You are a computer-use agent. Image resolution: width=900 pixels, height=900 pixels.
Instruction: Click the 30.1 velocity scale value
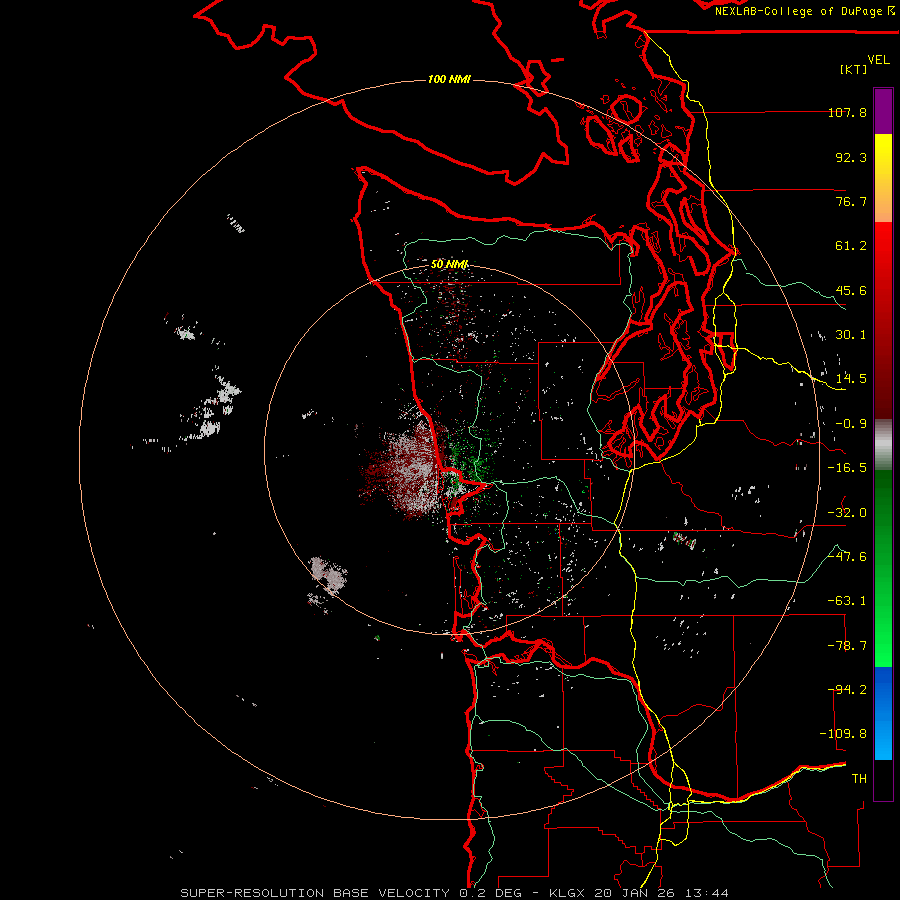pos(851,335)
